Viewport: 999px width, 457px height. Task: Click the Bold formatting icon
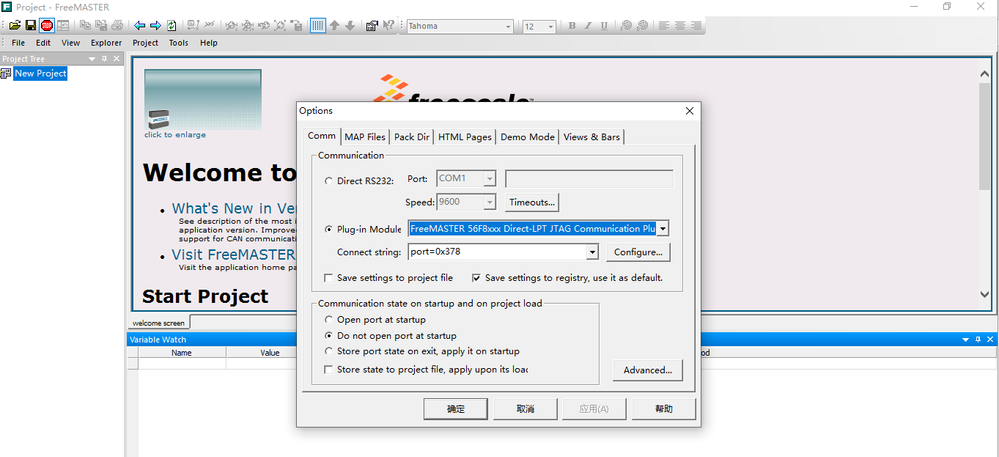(572, 26)
